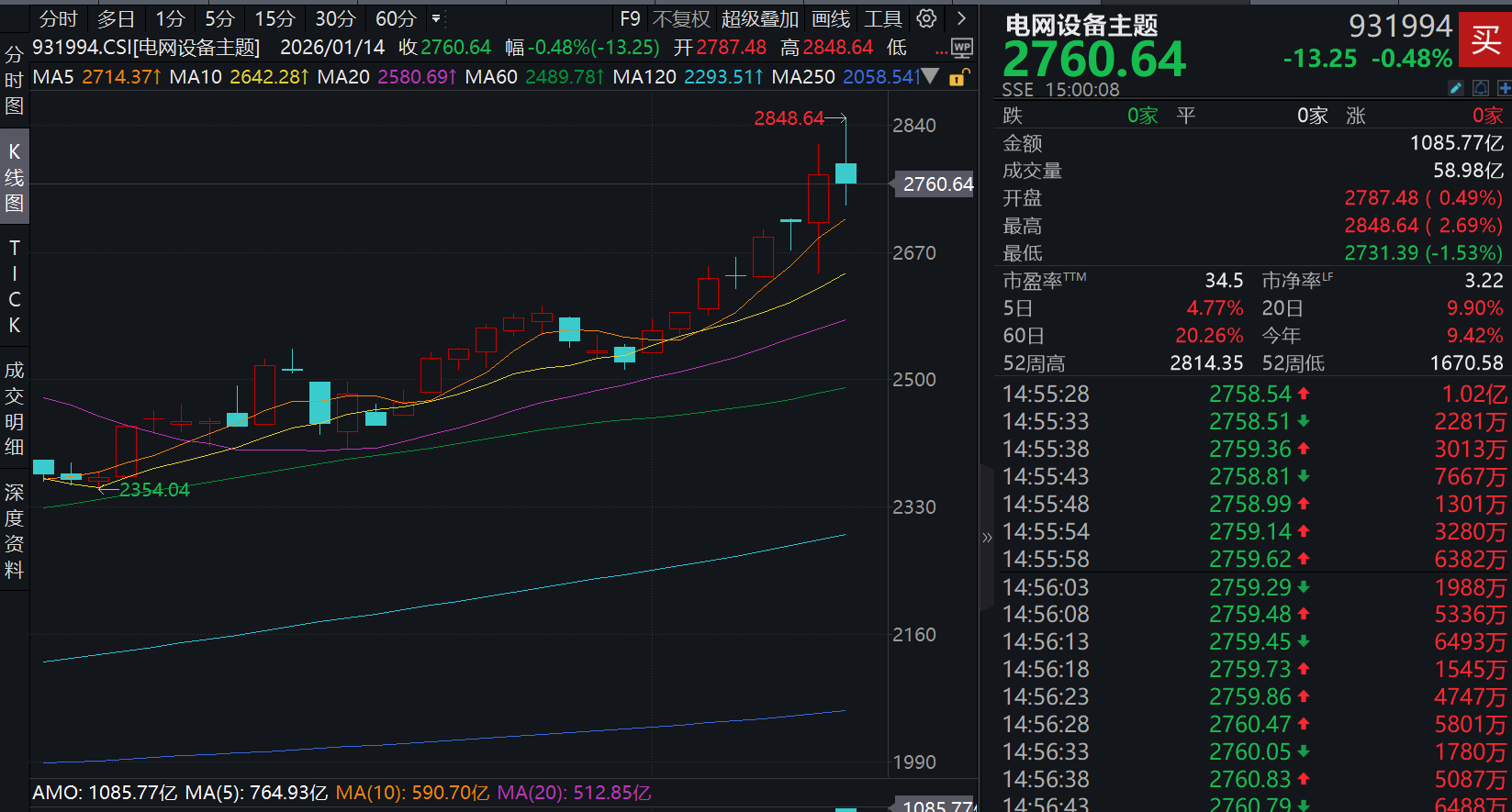Click the WP monitor icon
Image resolution: width=1512 pixels, height=812 pixels.
click(x=961, y=48)
